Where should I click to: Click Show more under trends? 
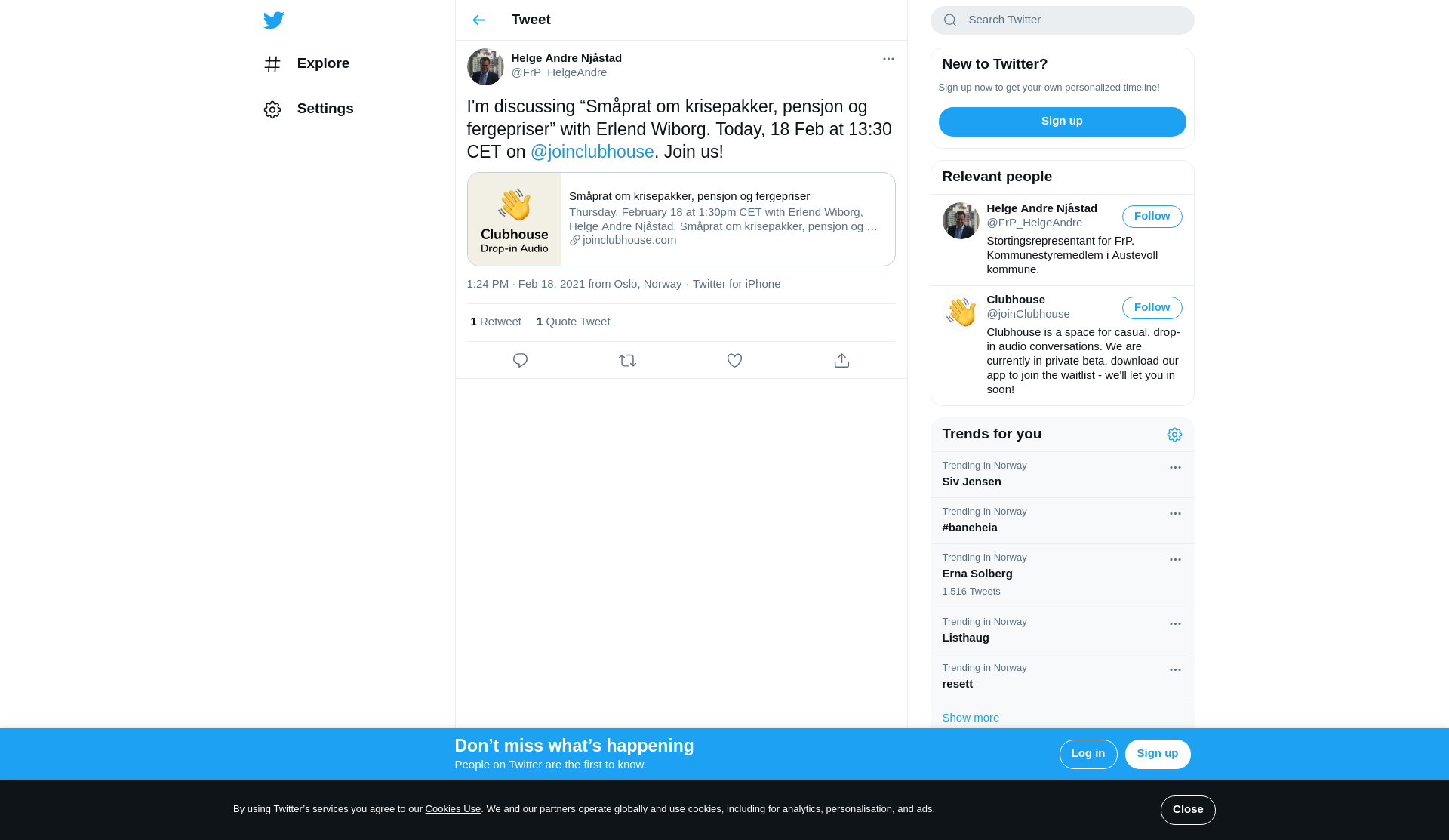[x=971, y=718]
